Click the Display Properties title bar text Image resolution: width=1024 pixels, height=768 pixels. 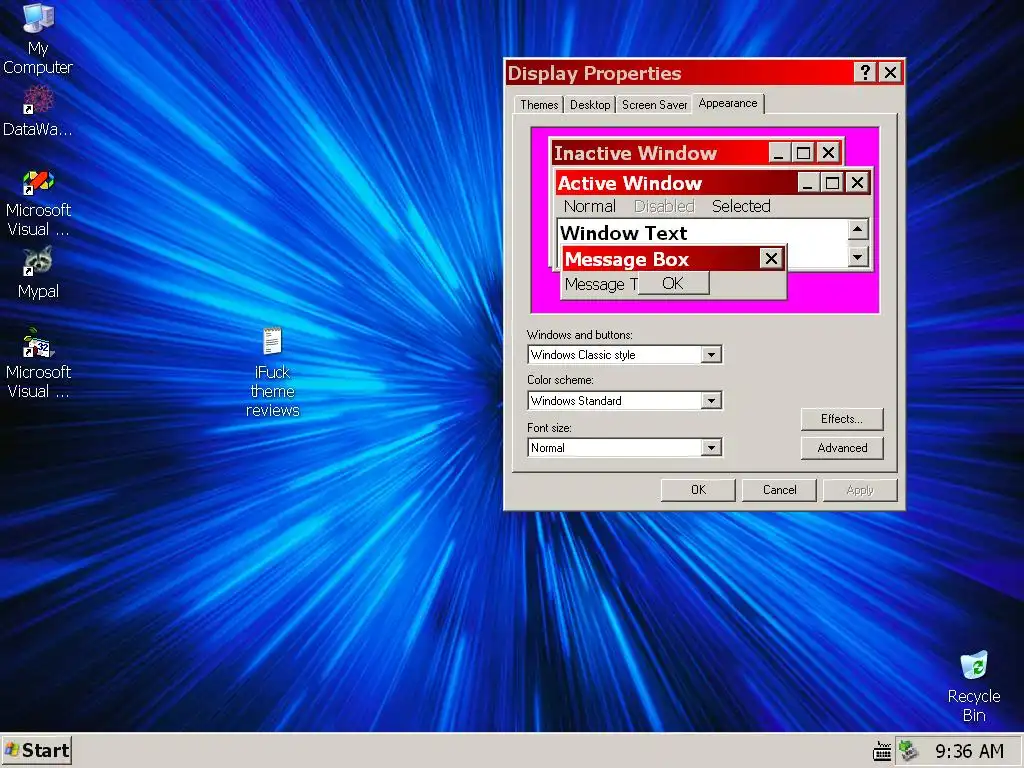click(x=594, y=73)
